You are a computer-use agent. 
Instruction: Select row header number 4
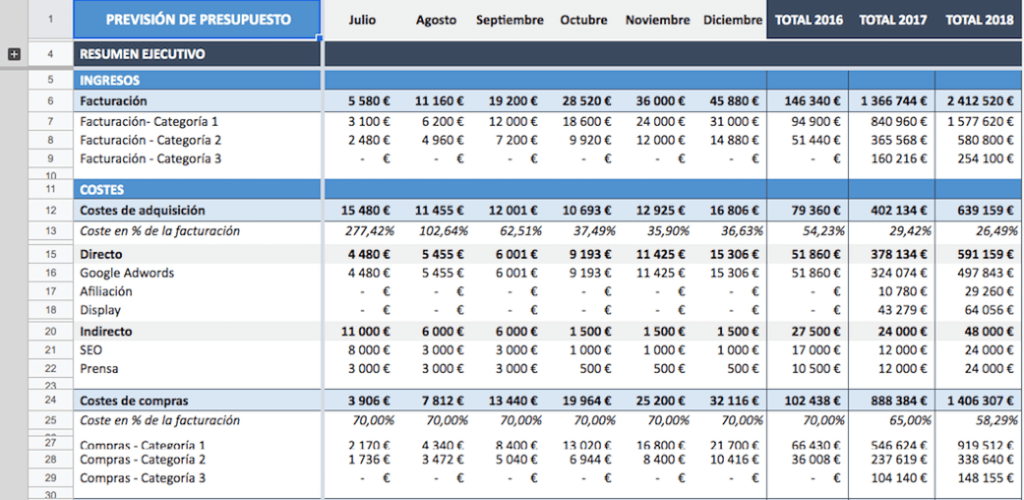pos(50,55)
